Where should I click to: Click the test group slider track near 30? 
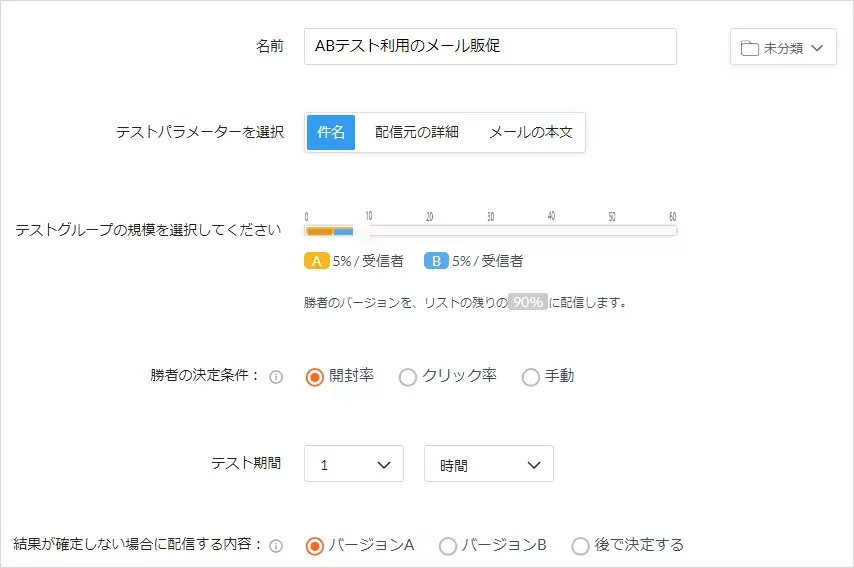pyautogui.click(x=491, y=231)
